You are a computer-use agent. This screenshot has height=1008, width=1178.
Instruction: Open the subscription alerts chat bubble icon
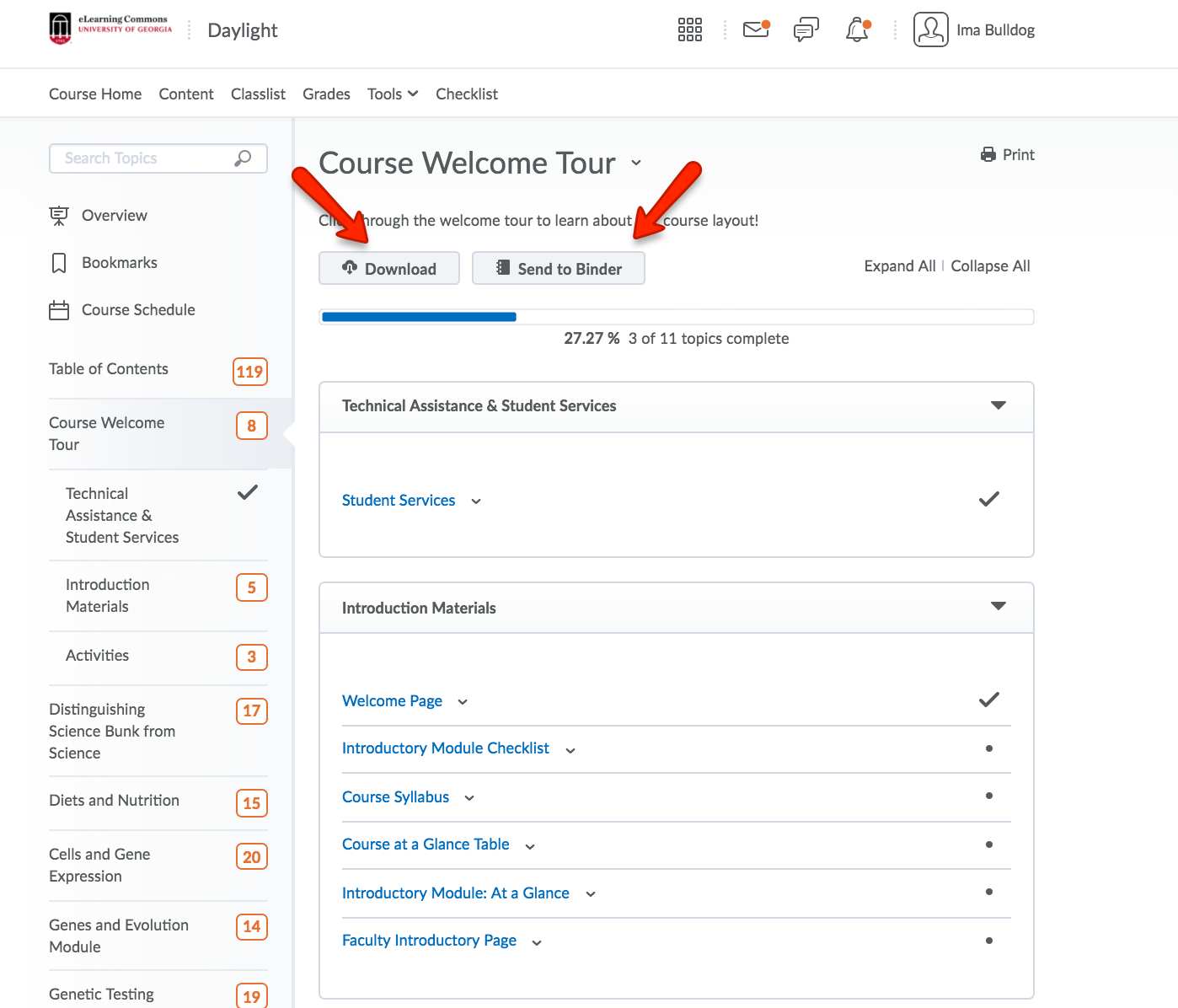pos(806,30)
